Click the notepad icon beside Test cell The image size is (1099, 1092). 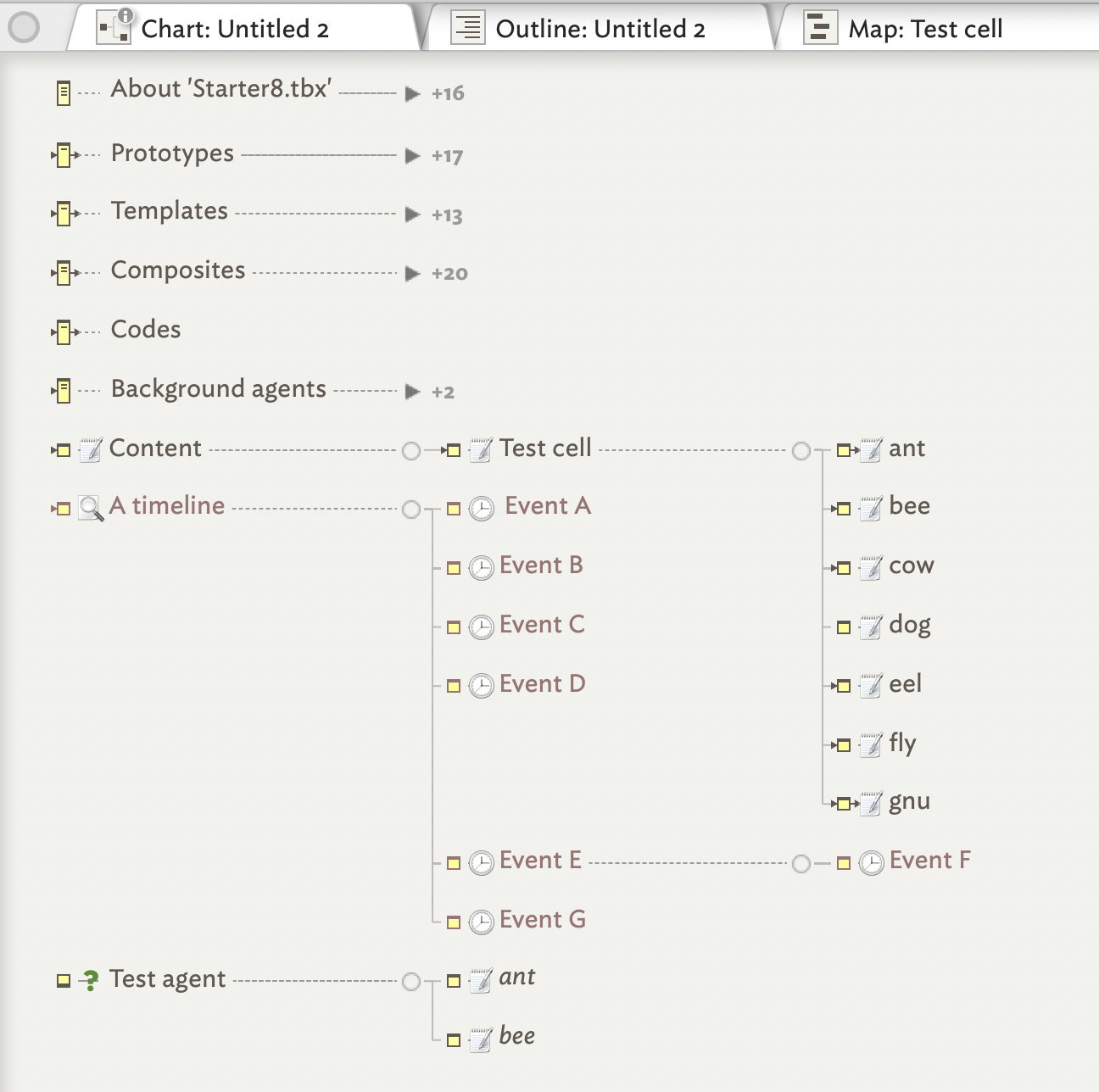tap(481, 449)
